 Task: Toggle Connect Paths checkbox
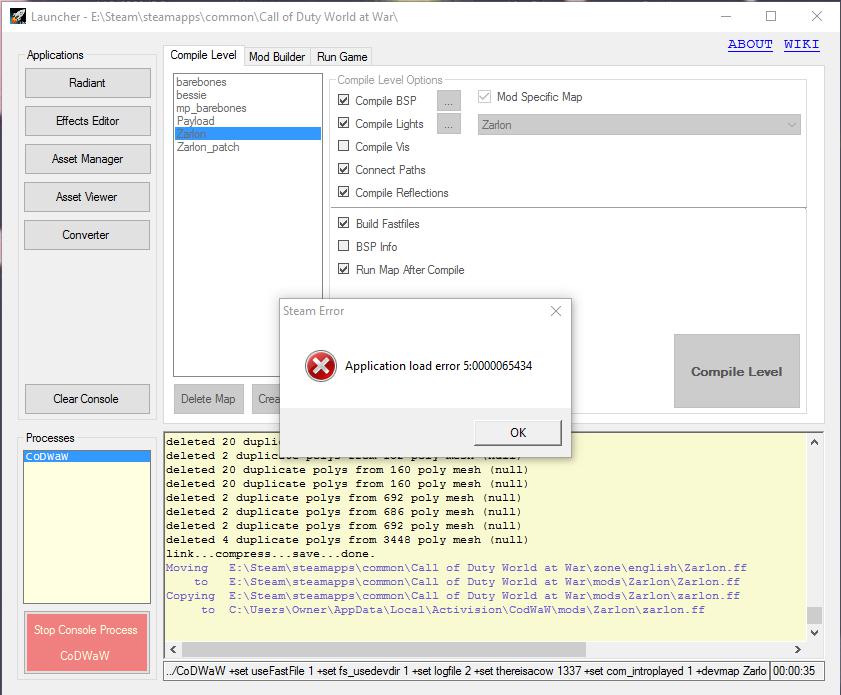tap(344, 169)
